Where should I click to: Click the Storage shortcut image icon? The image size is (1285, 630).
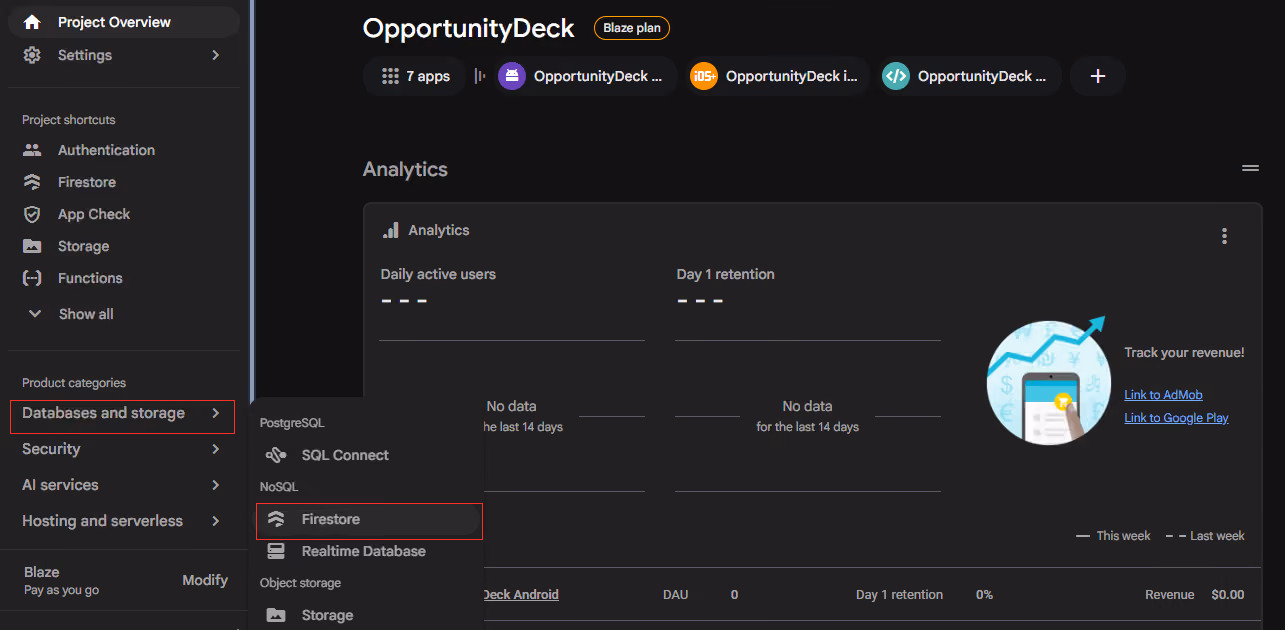coord(32,246)
